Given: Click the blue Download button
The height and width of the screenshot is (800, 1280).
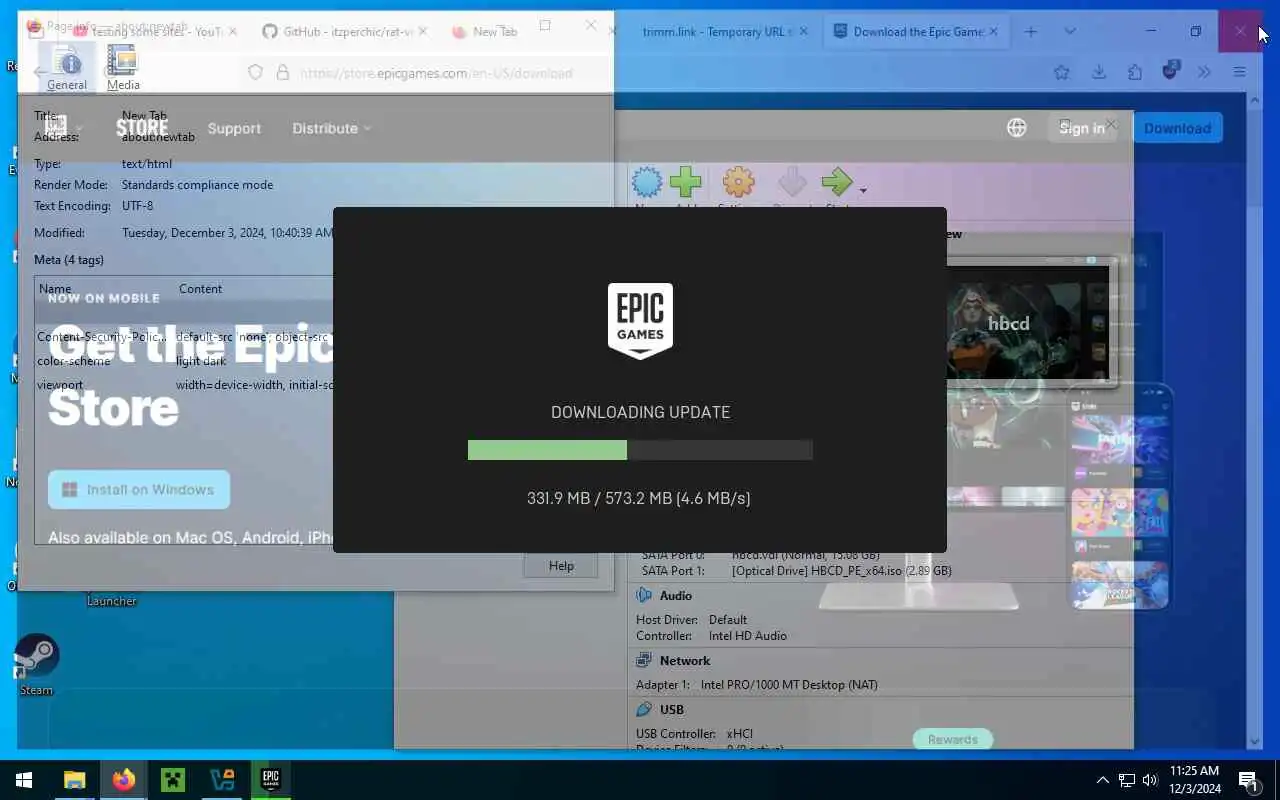Looking at the screenshot, I should click(x=1177, y=128).
